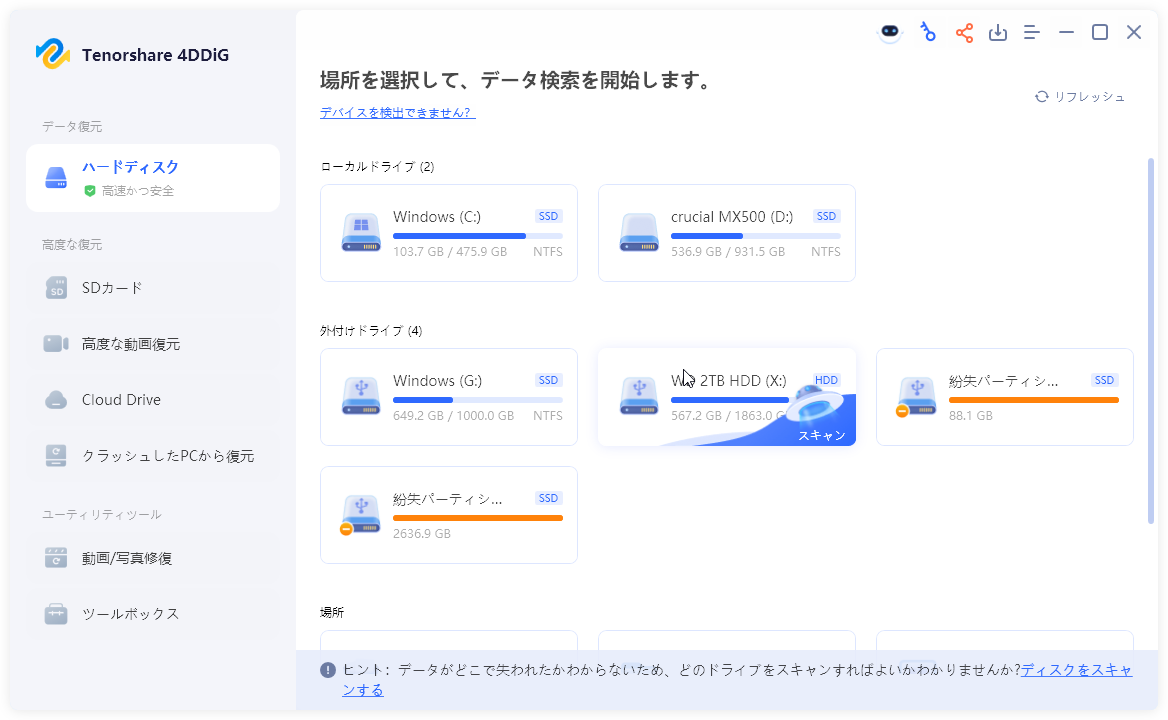The height and width of the screenshot is (720, 1168).
Task: Click the refresh circular arrow icon
Action: 1041,97
